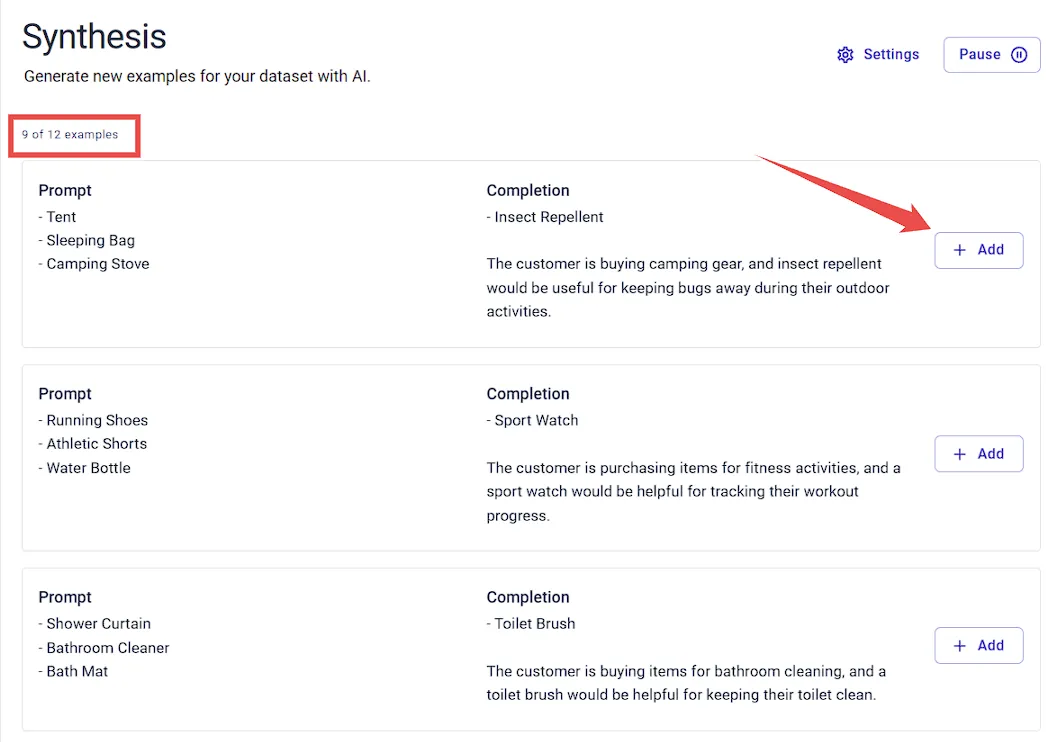Click the fitness activities explanation paragraph
Viewport: 1046px width, 742px height.
coord(694,492)
